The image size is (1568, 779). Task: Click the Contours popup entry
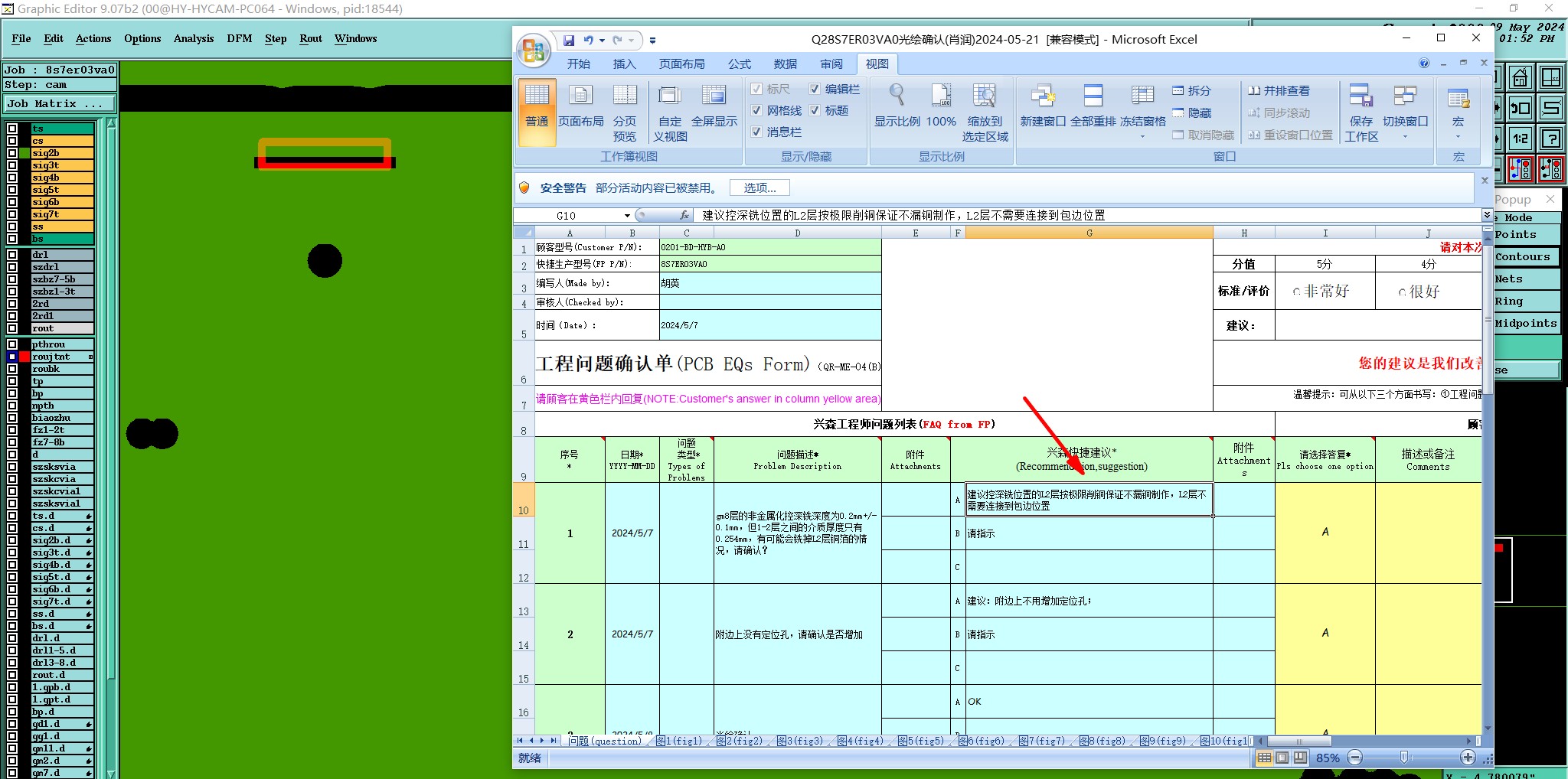(x=1526, y=257)
